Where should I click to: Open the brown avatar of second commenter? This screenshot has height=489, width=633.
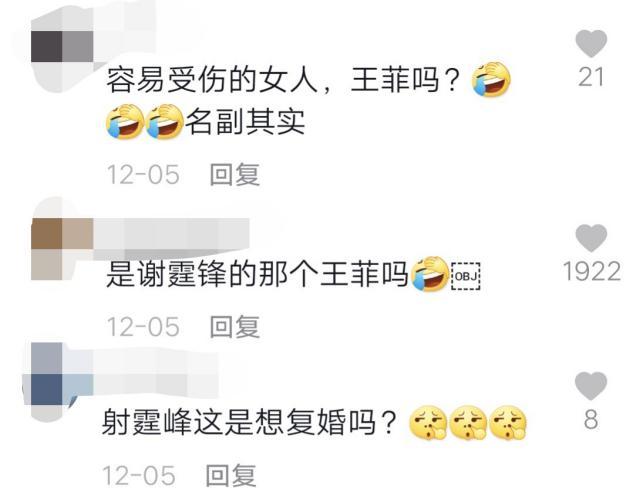tap(62, 249)
